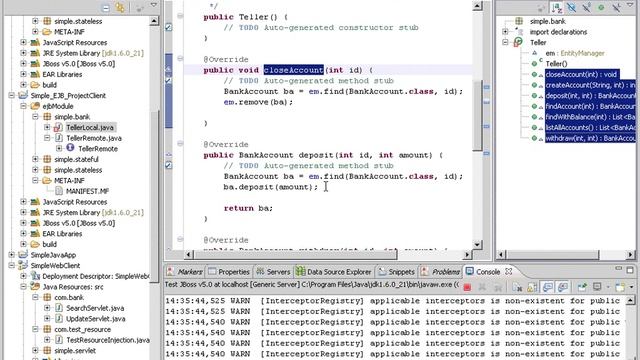The image size is (640, 360).
Task: Select Teller() constructor in Outline
Action: [x=556, y=64]
